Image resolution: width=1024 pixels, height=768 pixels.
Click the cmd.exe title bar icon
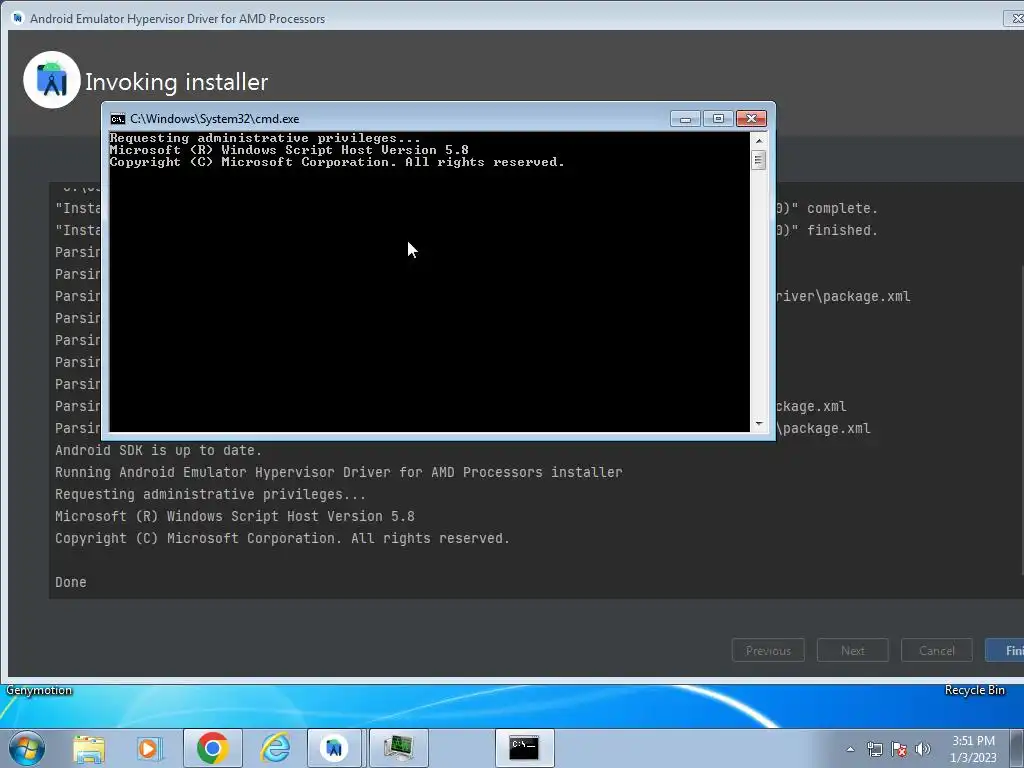pyautogui.click(x=118, y=119)
